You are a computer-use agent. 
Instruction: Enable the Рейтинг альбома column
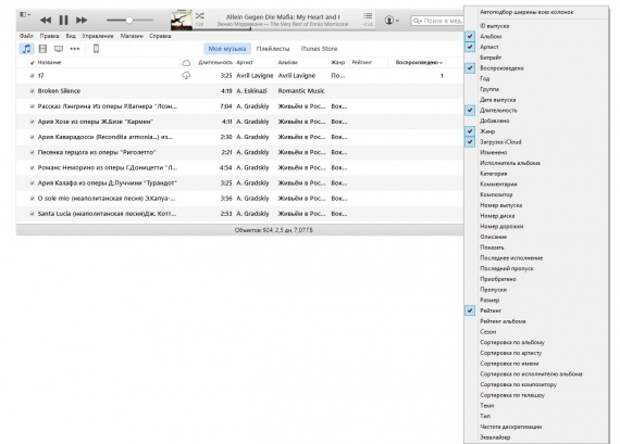tap(503, 321)
